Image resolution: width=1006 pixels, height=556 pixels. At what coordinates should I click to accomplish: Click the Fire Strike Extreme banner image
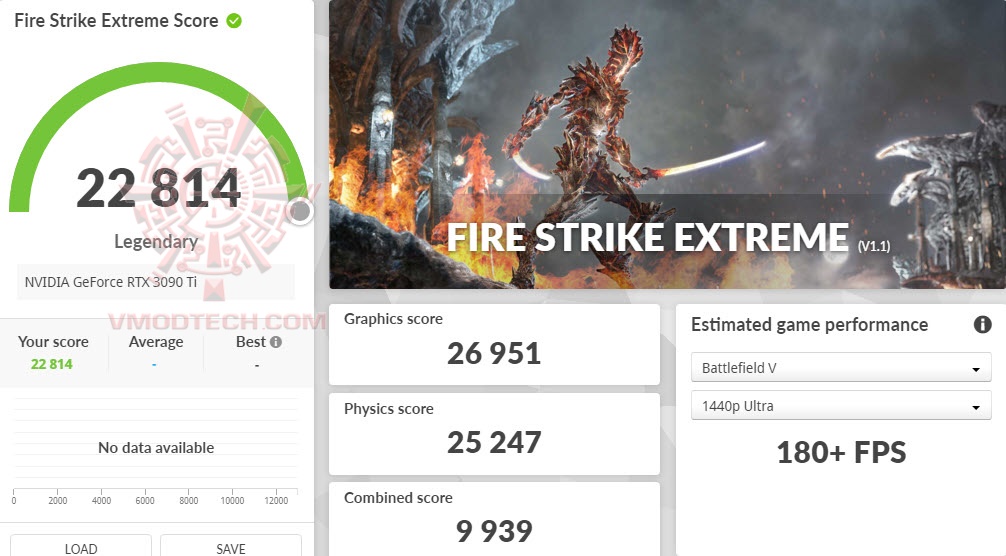coord(667,130)
